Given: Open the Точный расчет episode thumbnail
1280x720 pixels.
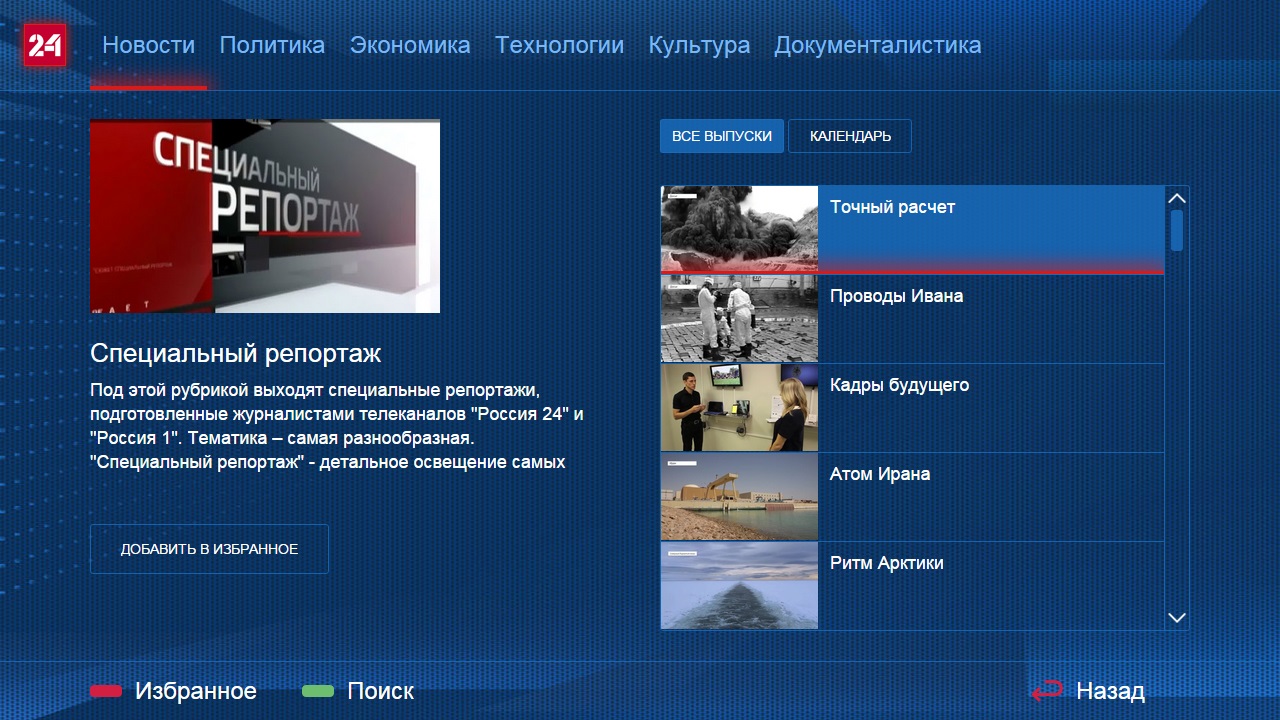Looking at the screenshot, I should coord(739,229).
